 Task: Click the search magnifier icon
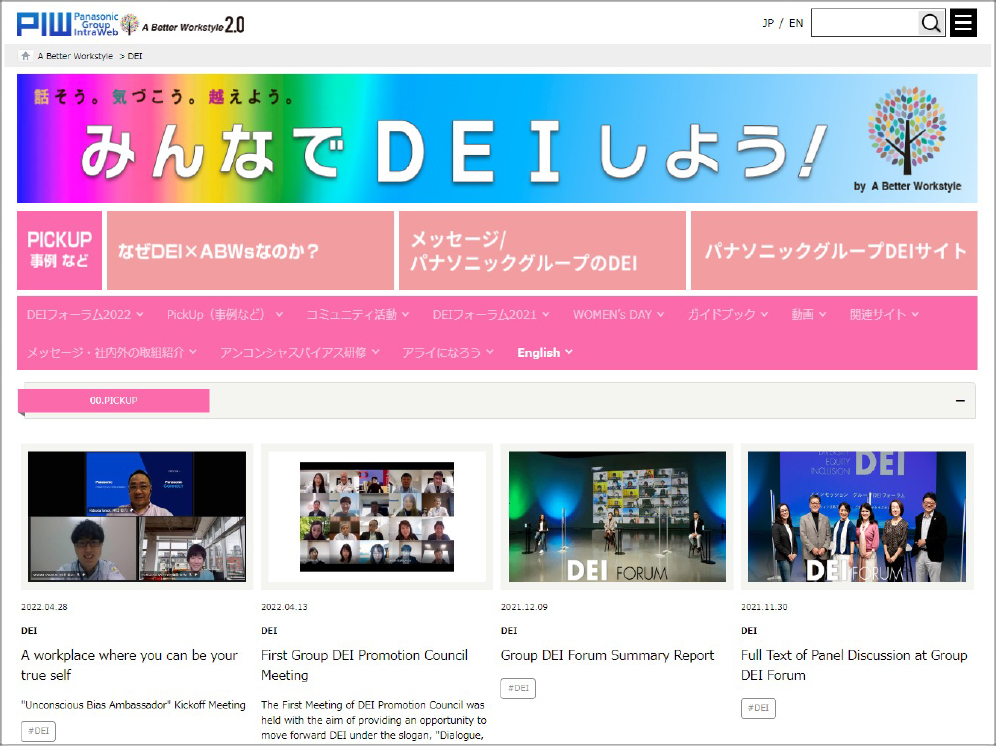coord(929,22)
